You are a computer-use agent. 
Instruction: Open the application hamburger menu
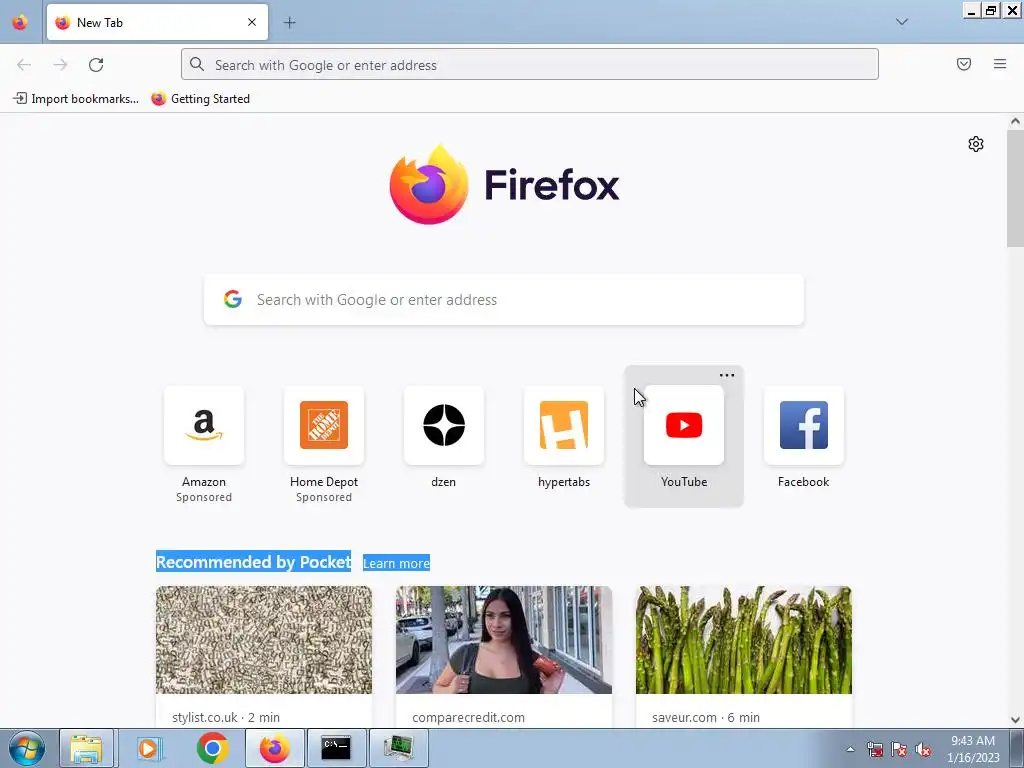(1000, 64)
